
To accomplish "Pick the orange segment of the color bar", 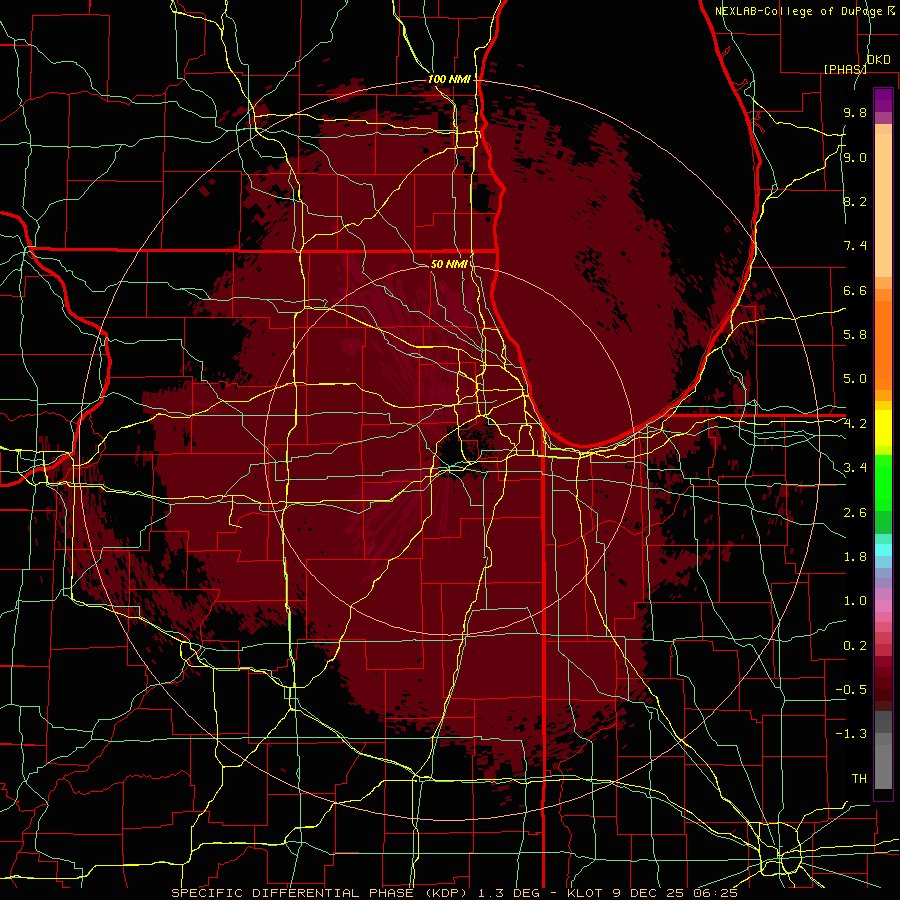I will click(883, 344).
